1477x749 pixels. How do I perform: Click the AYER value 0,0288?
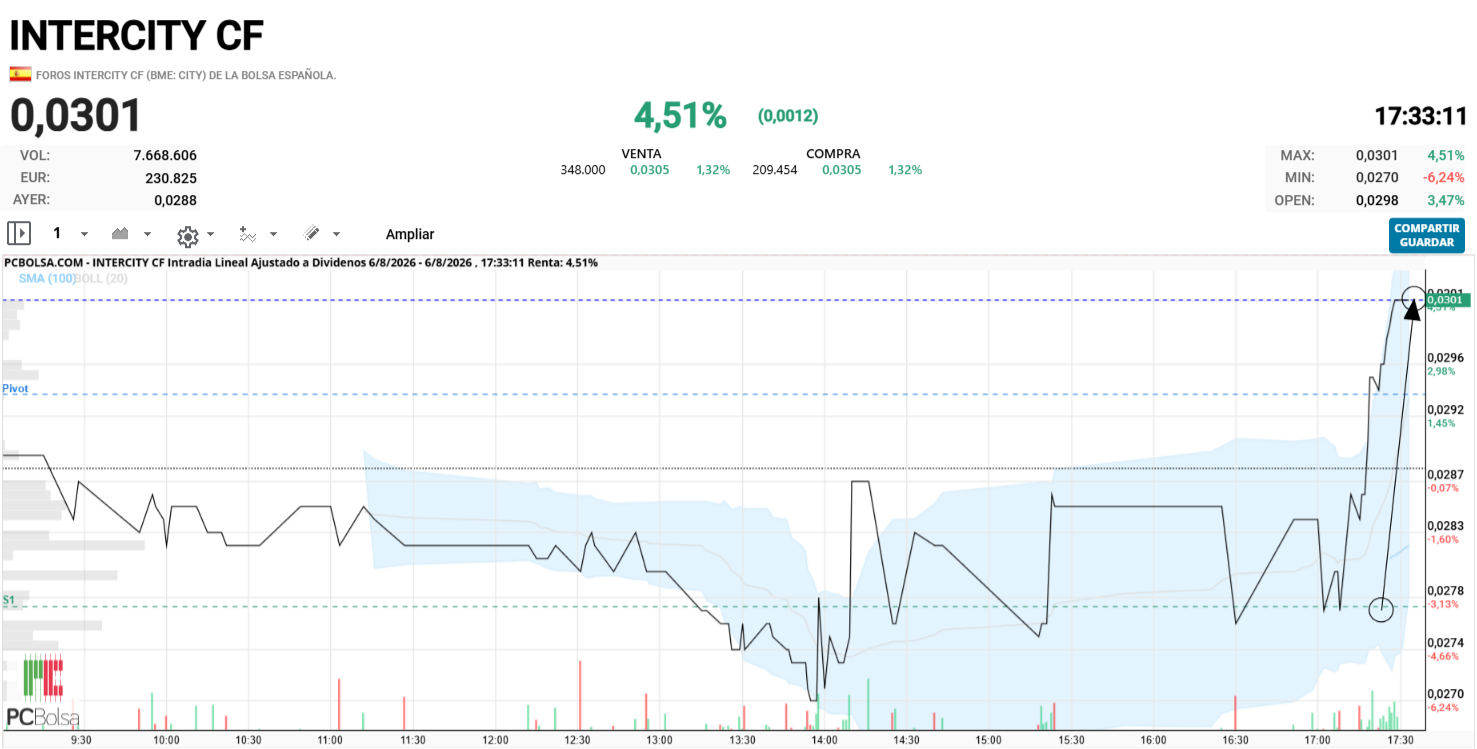(x=176, y=200)
